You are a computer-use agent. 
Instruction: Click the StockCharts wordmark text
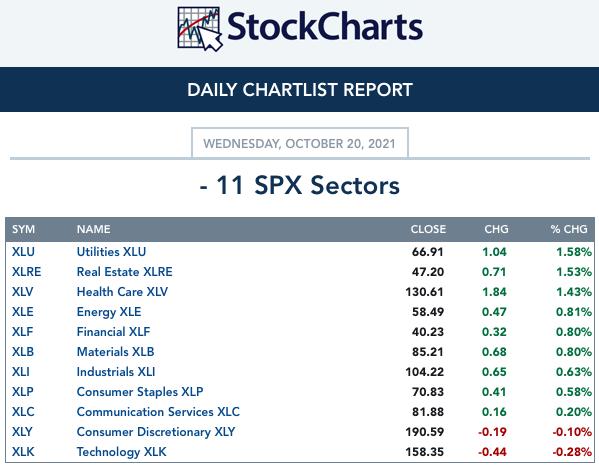[325, 27]
